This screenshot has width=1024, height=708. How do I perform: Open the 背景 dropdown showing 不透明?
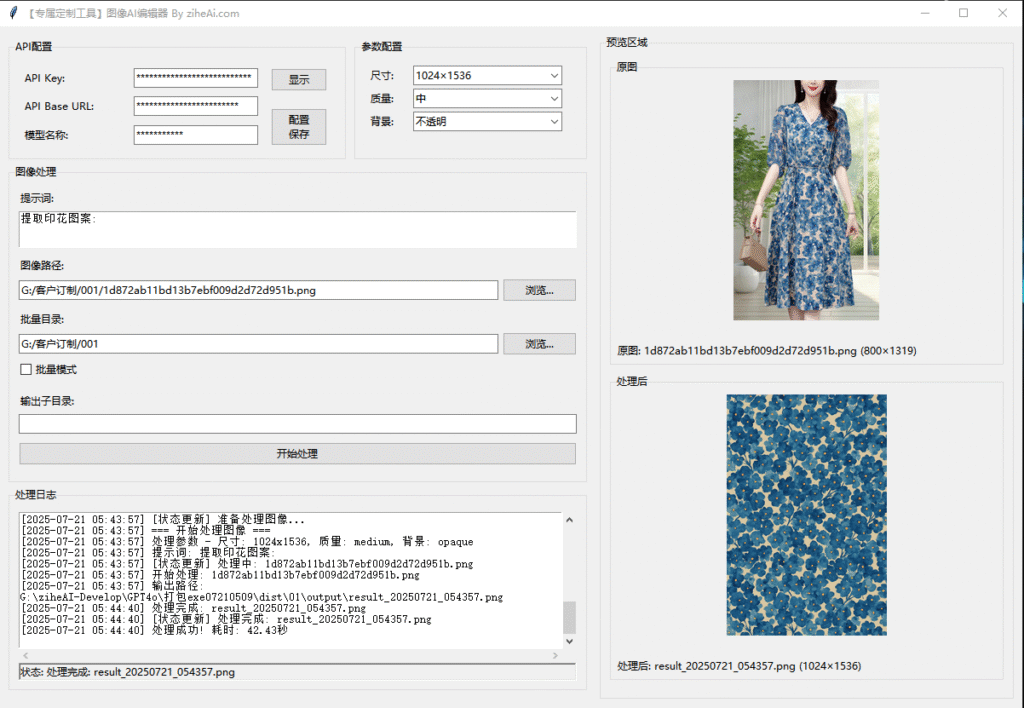(487, 121)
